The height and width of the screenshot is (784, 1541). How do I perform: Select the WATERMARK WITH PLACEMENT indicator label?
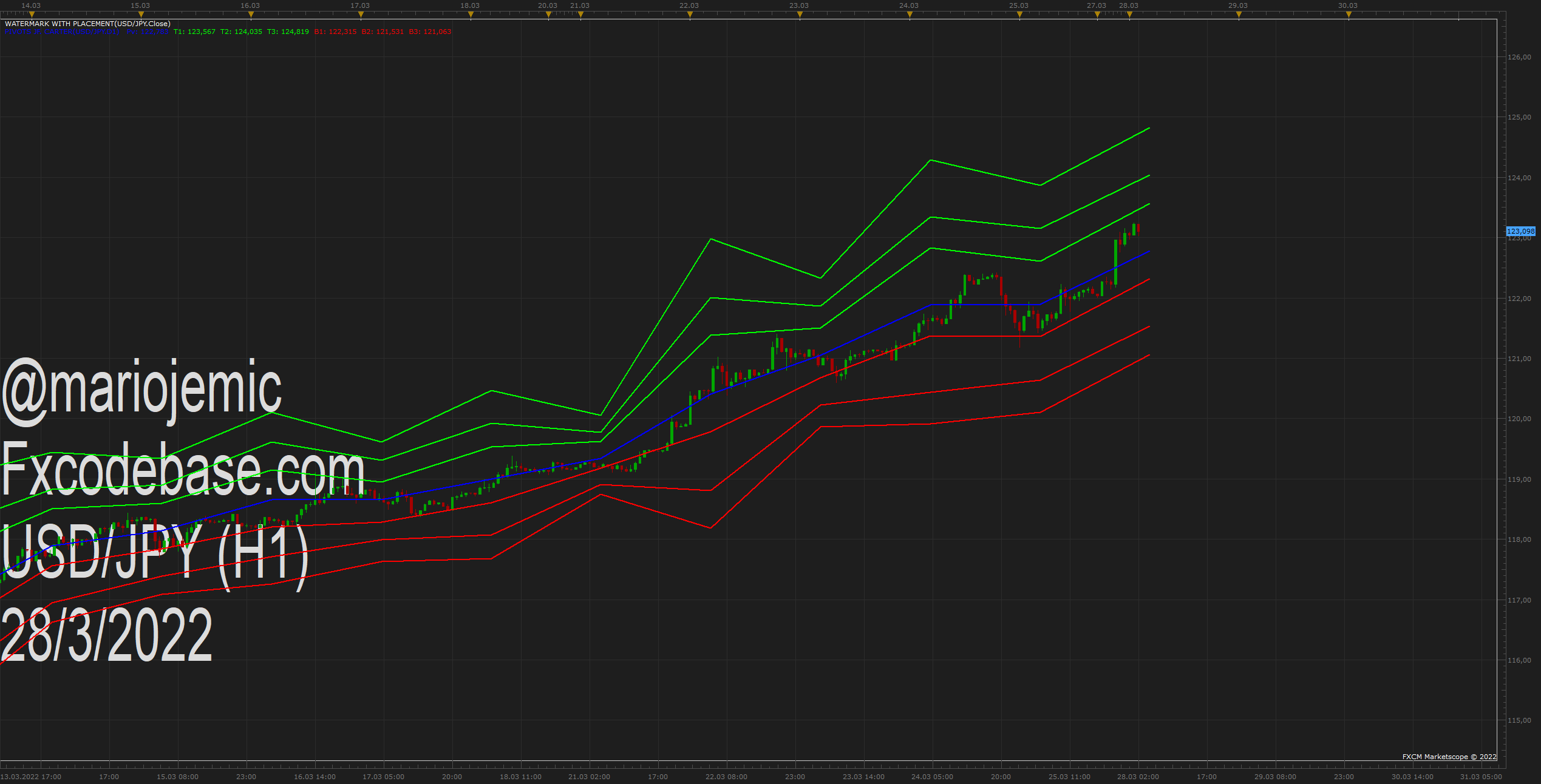click(87, 24)
